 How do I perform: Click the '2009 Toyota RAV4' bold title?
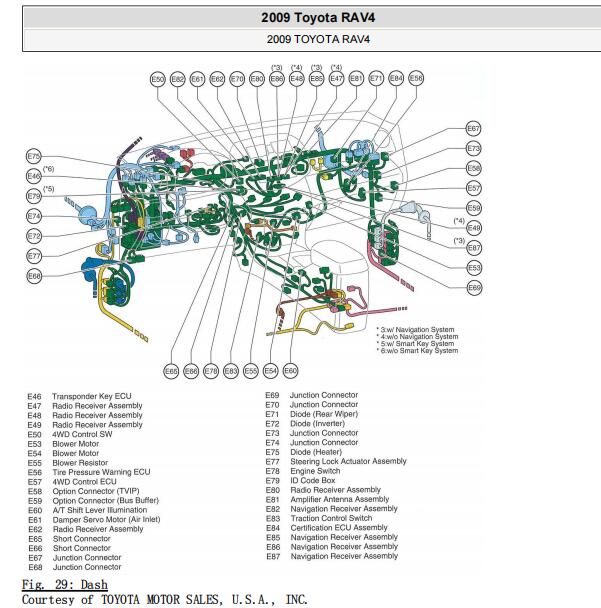point(318,17)
